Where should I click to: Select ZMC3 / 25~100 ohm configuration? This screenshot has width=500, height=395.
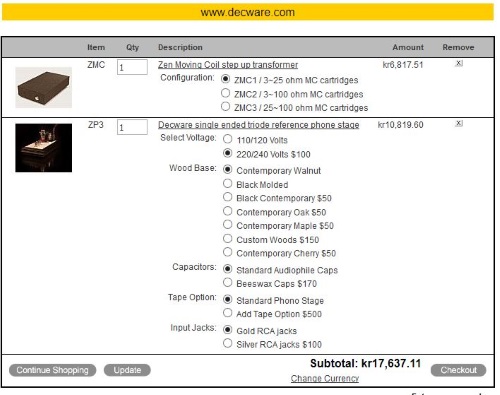(225, 107)
